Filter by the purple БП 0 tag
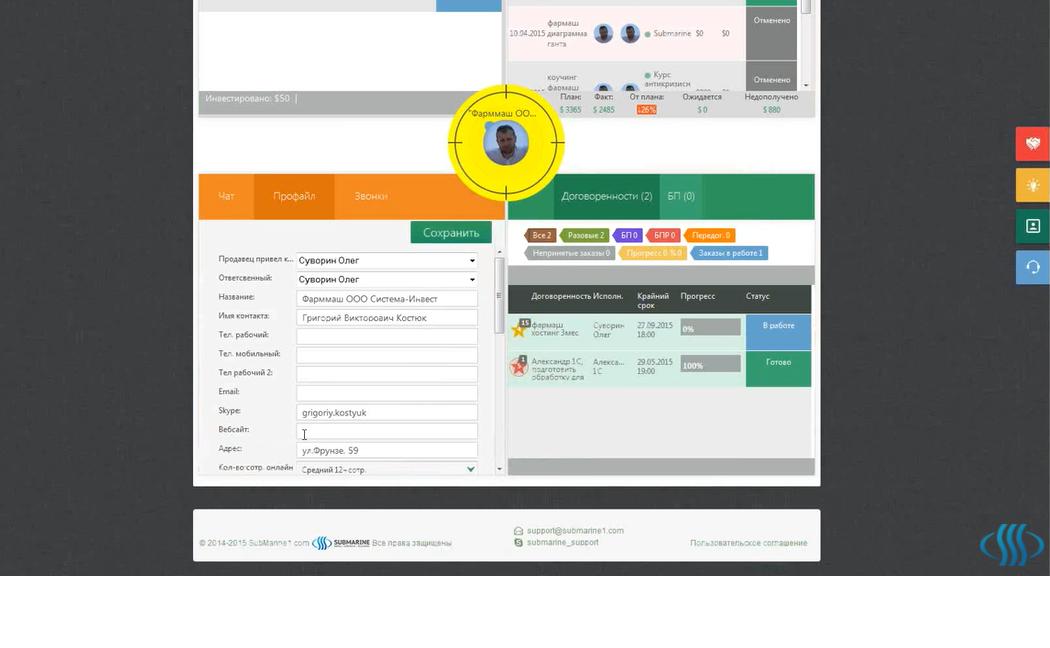Viewport: 1050px width, 648px height. [x=627, y=235]
